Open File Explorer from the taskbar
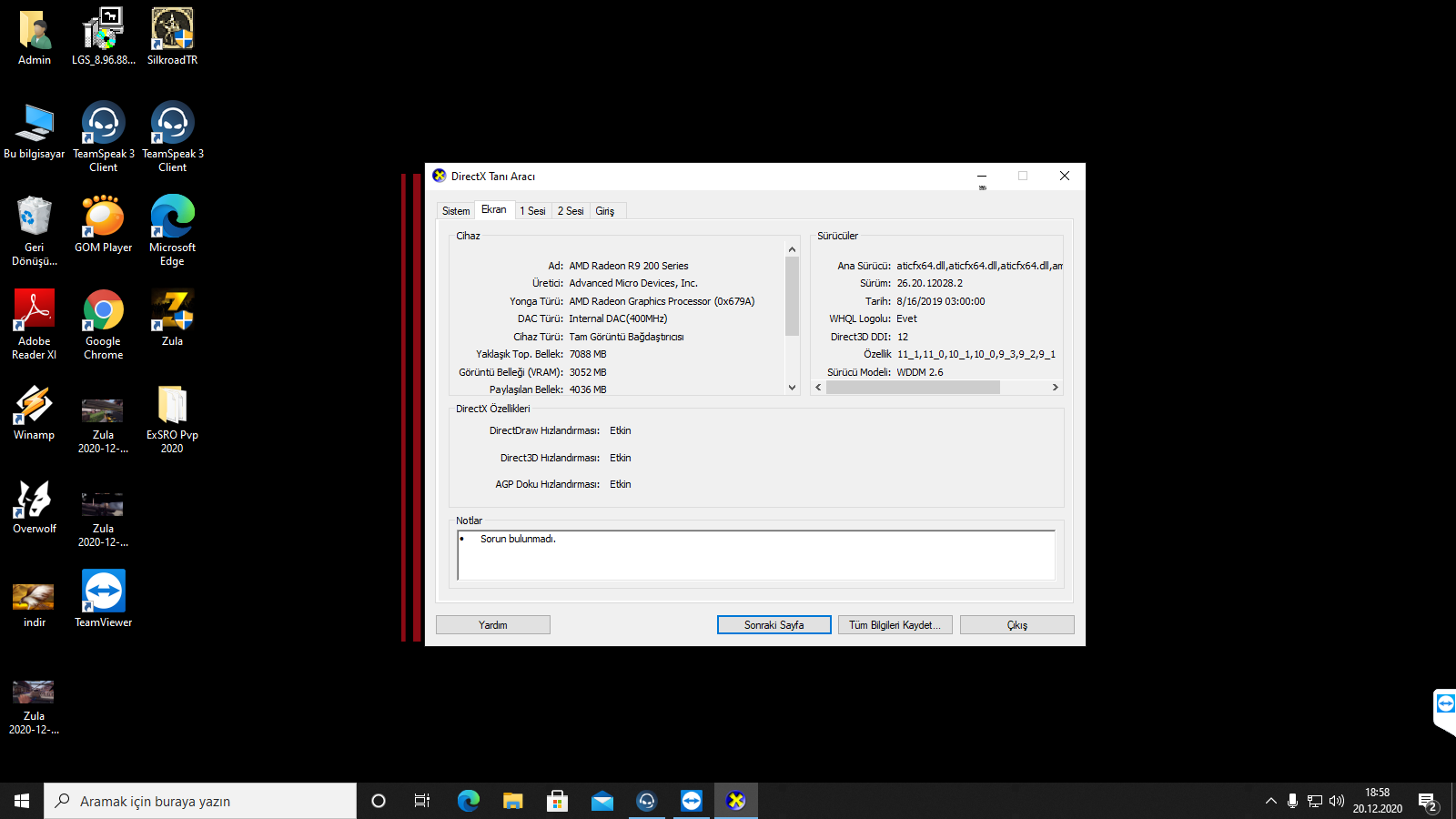Viewport: 1456px width, 819px height. pos(512,801)
